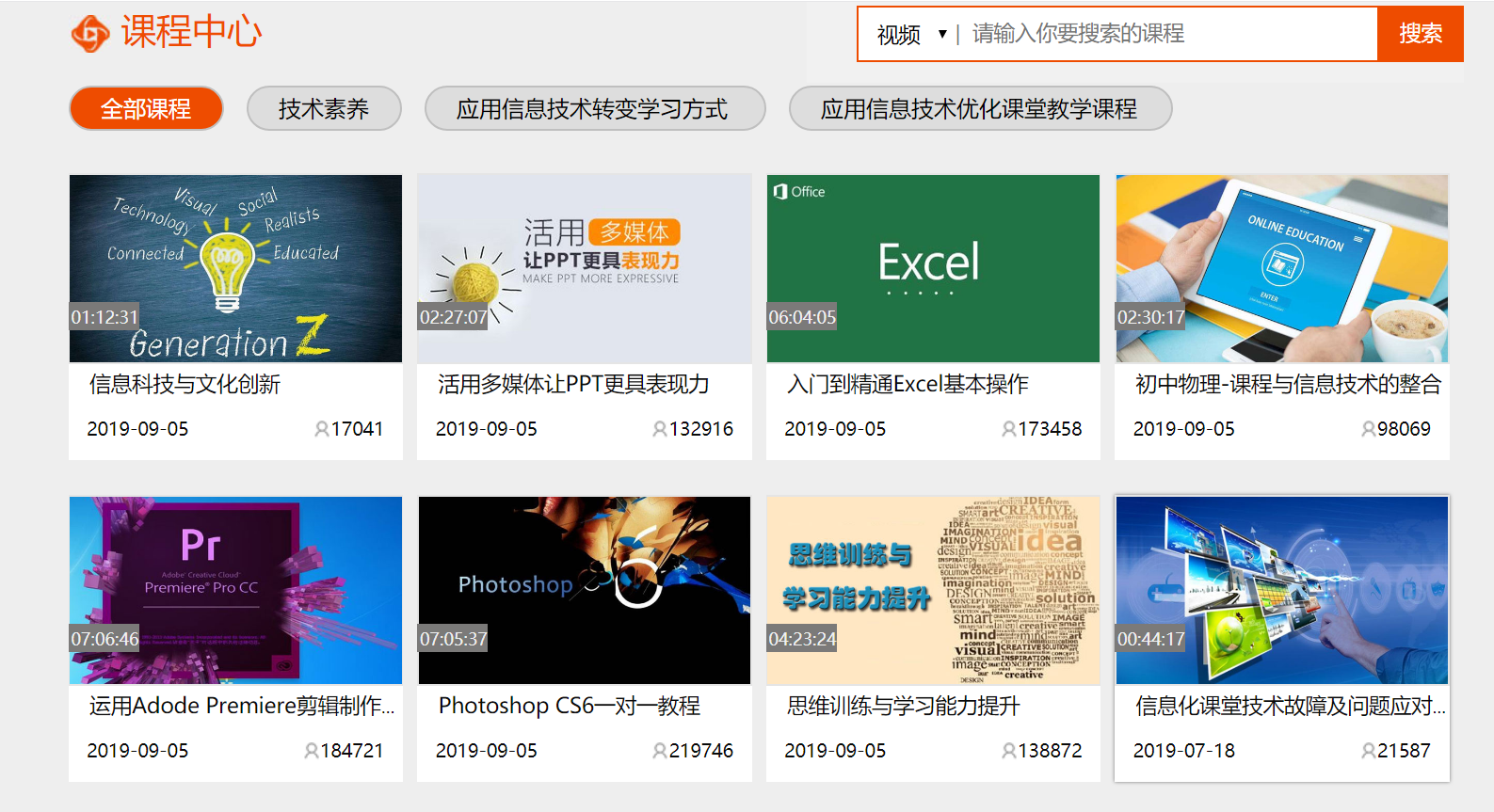1494x812 pixels.
Task: Click the 入门到精通Excel基本操作 title link
Action: [x=908, y=384]
